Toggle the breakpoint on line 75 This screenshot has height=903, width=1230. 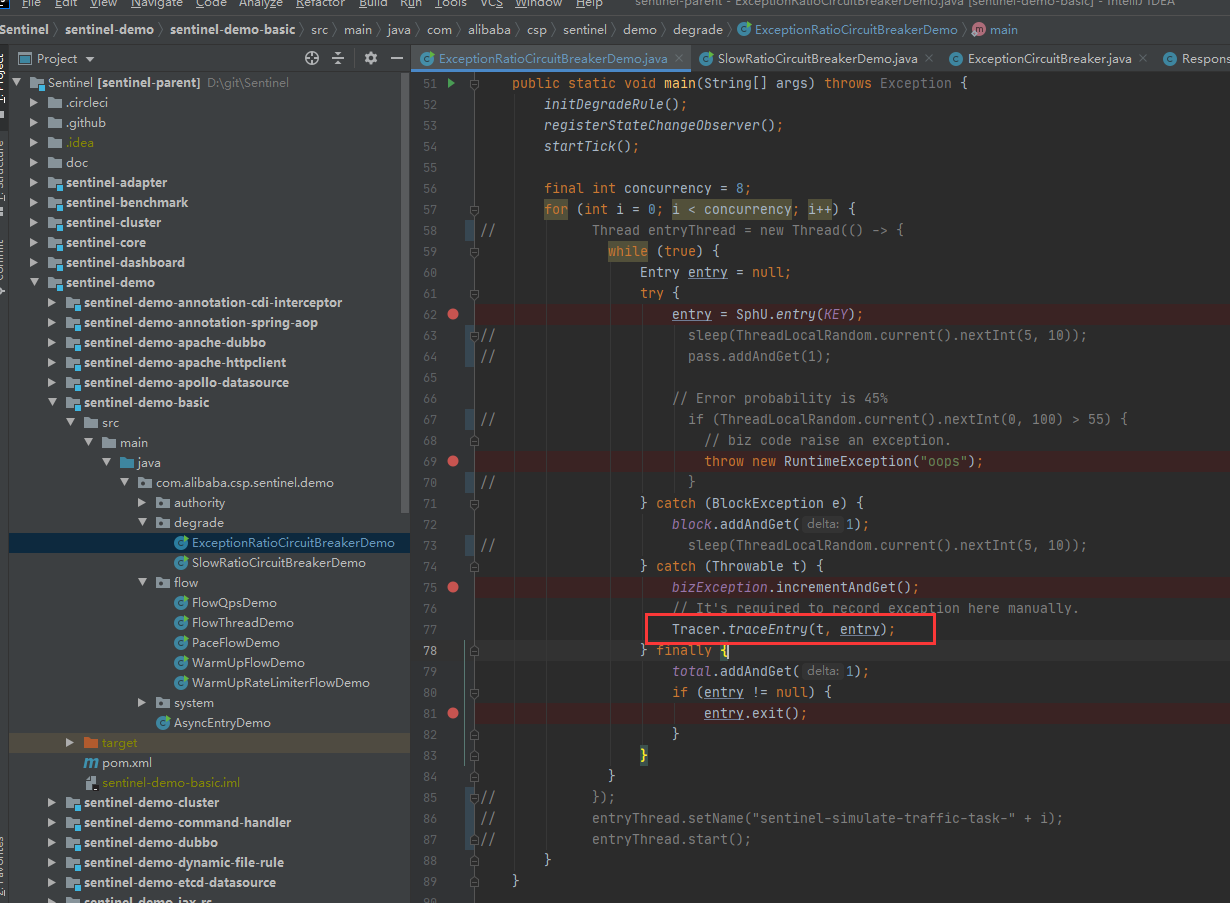[453, 587]
